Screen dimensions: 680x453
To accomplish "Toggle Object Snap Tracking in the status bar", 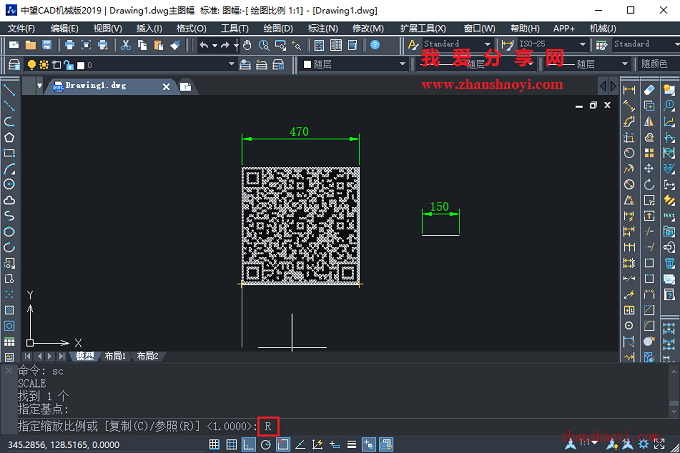I will [x=300, y=444].
